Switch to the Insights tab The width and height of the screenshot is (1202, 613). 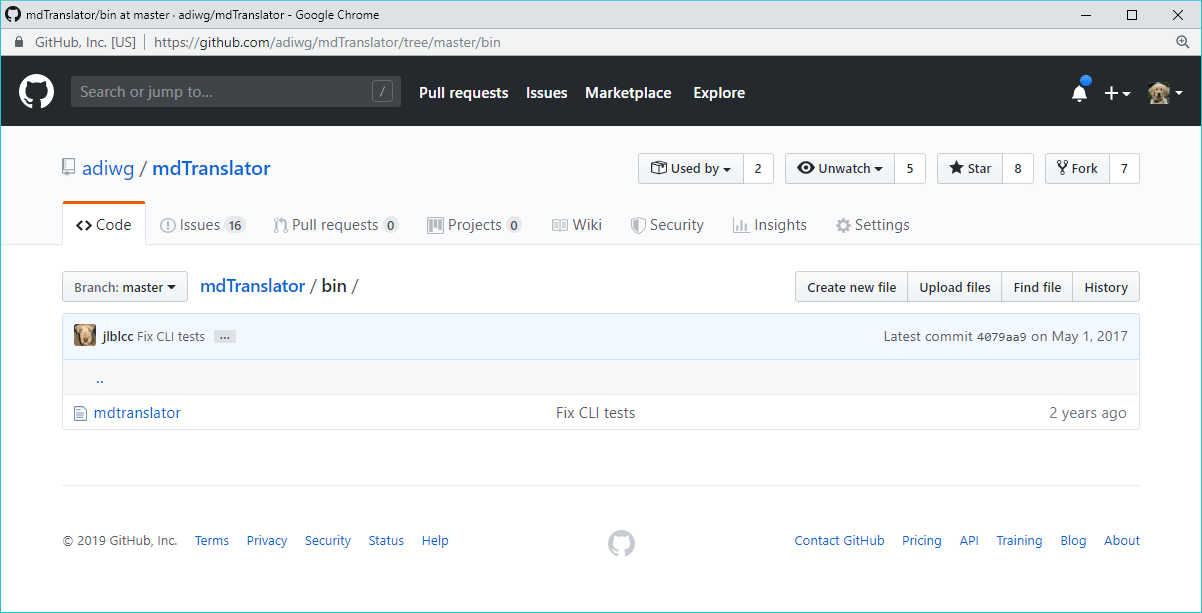(770, 225)
